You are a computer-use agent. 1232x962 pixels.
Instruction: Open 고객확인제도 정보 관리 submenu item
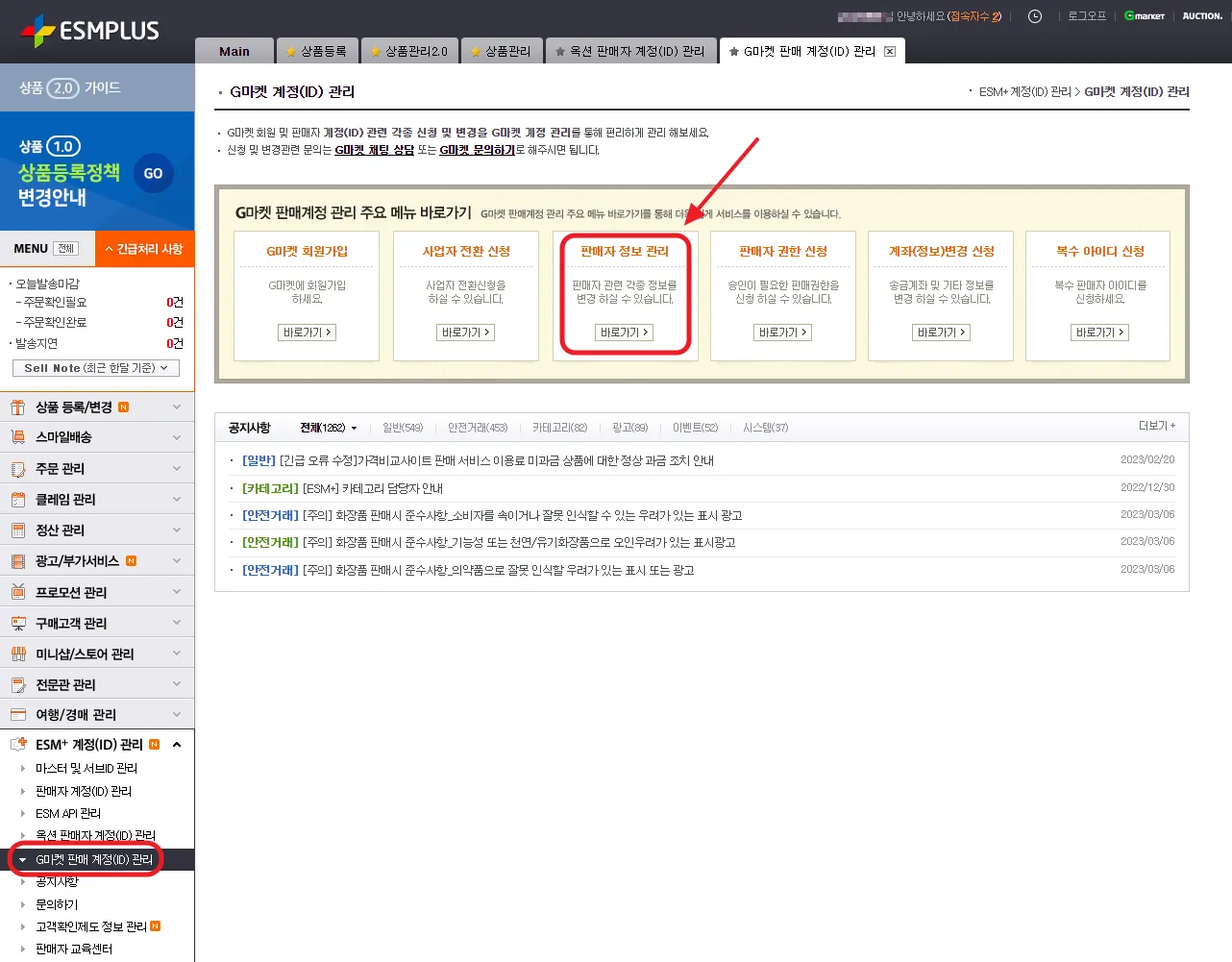click(x=91, y=927)
